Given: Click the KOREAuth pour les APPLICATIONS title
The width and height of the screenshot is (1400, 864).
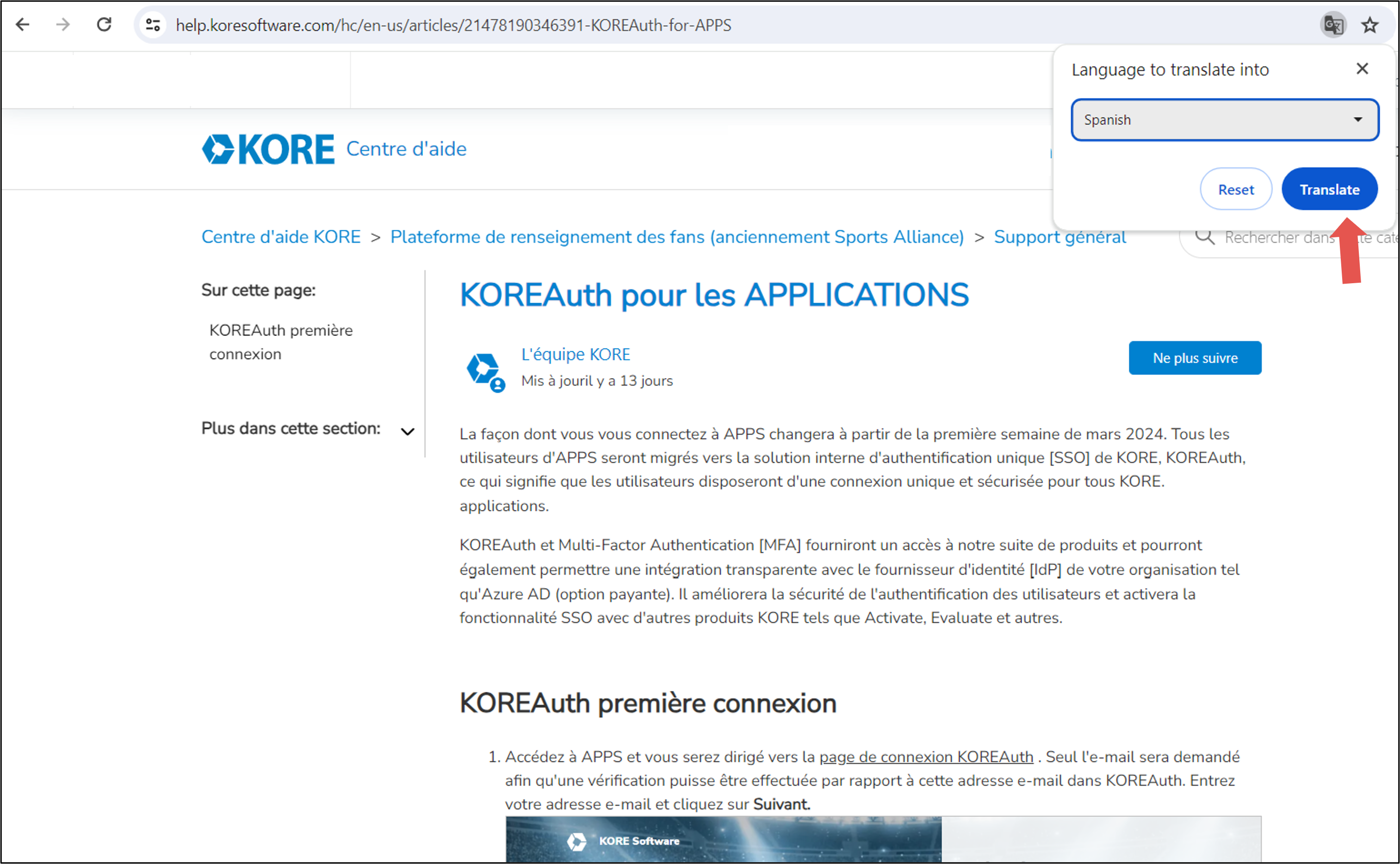Looking at the screenshot, I should [714, 295].
